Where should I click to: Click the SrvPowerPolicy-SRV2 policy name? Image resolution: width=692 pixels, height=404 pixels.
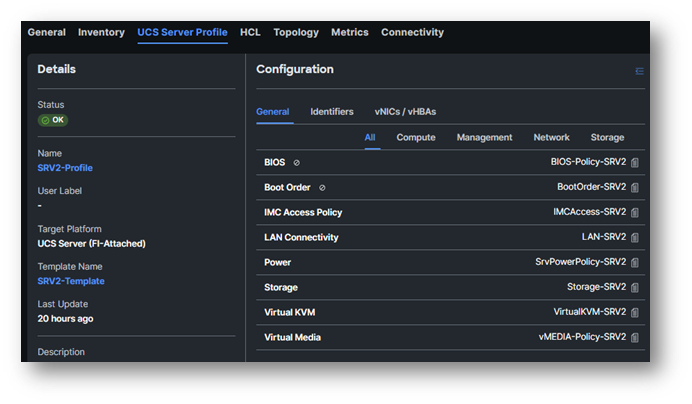581,262
